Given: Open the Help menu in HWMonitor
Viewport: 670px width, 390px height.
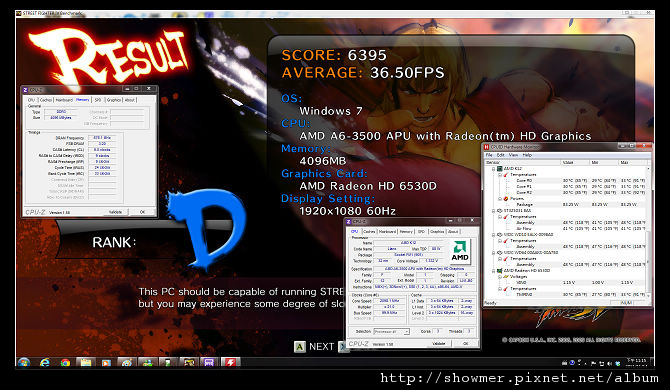Looking at the screenshot, I should coord(527,155).
